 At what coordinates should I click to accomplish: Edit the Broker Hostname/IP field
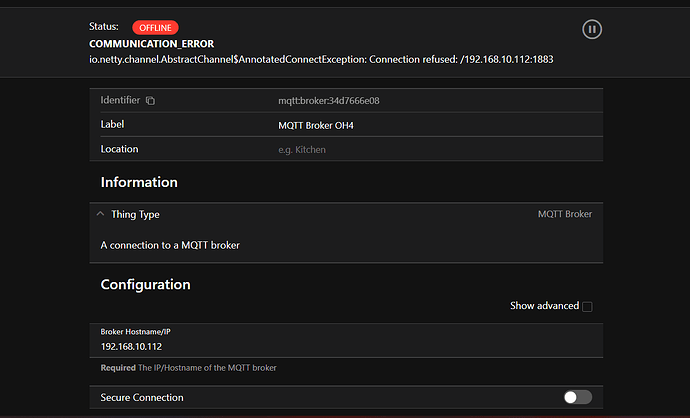point(346,341)
